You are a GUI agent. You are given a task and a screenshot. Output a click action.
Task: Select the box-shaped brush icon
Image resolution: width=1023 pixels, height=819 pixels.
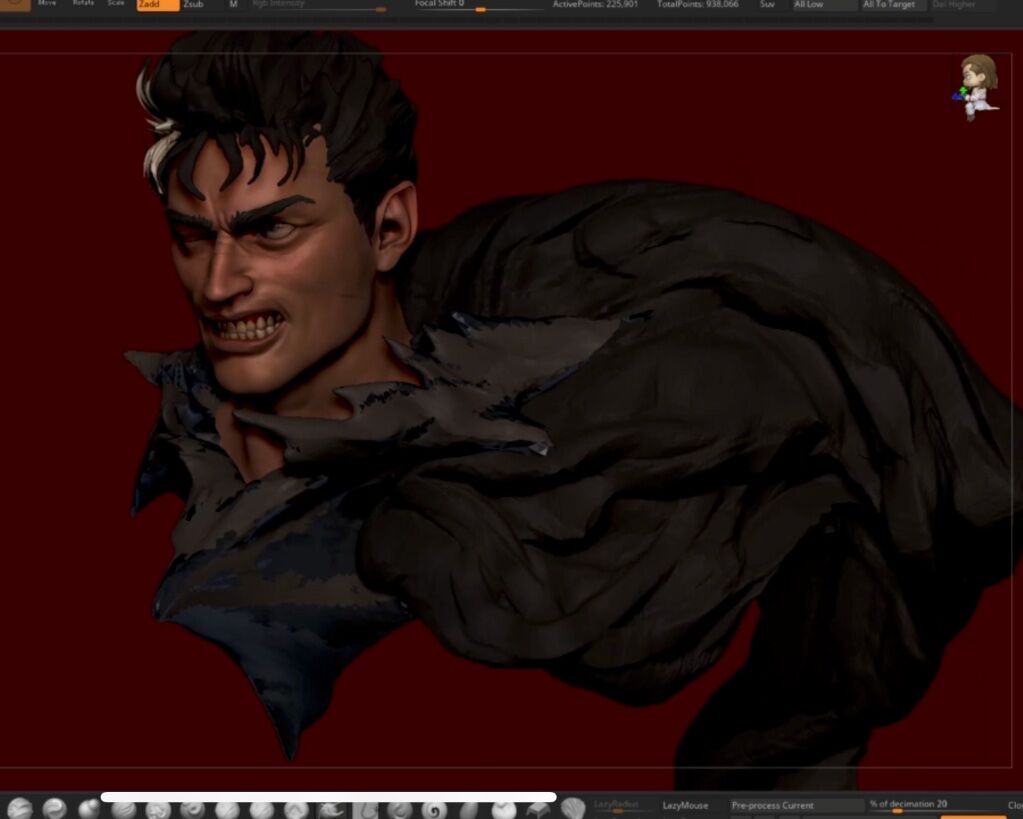[x=538, y=810]
